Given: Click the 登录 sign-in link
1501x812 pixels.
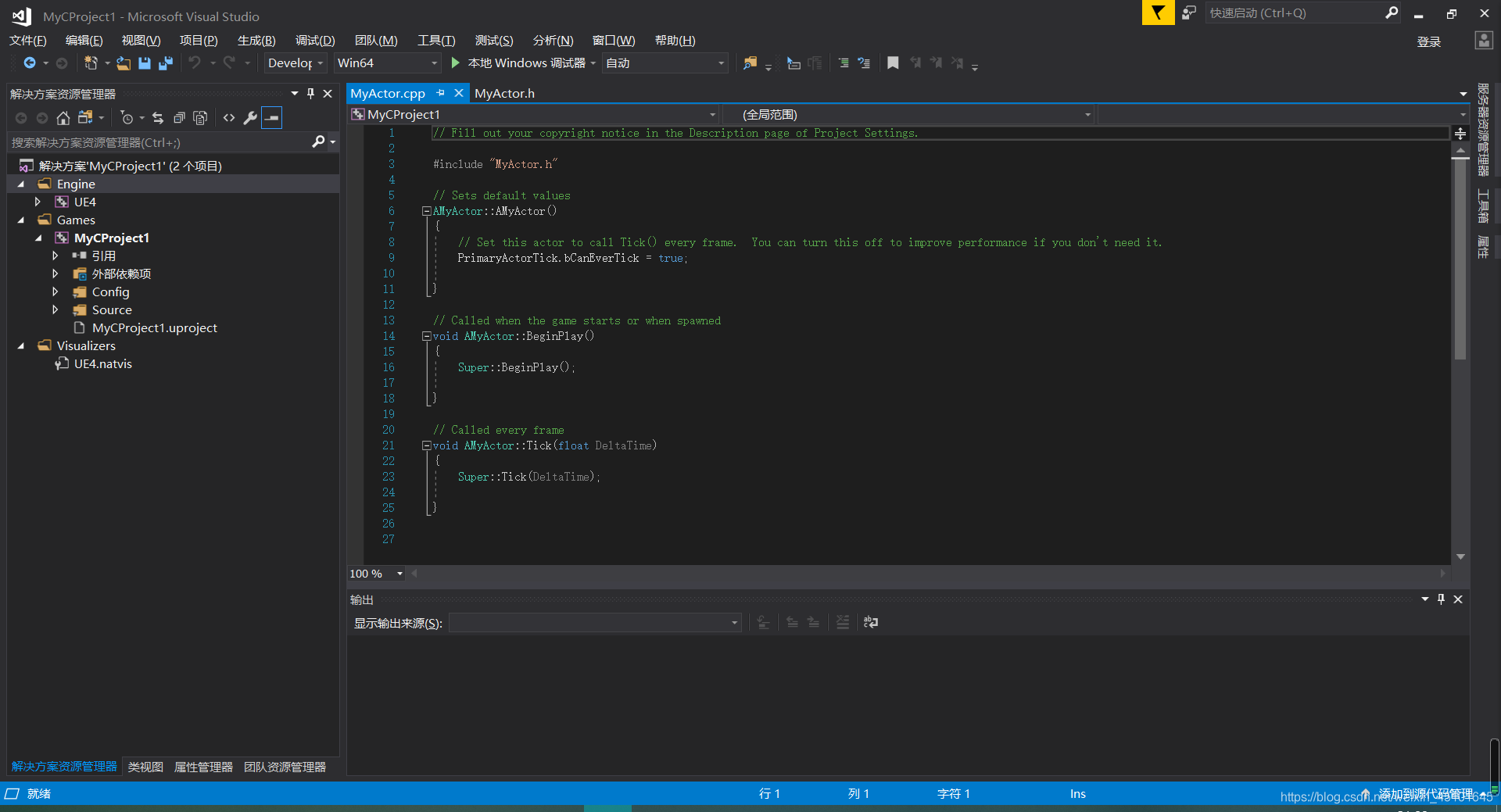Looking at the screenshot, I should coord(1428,41).
